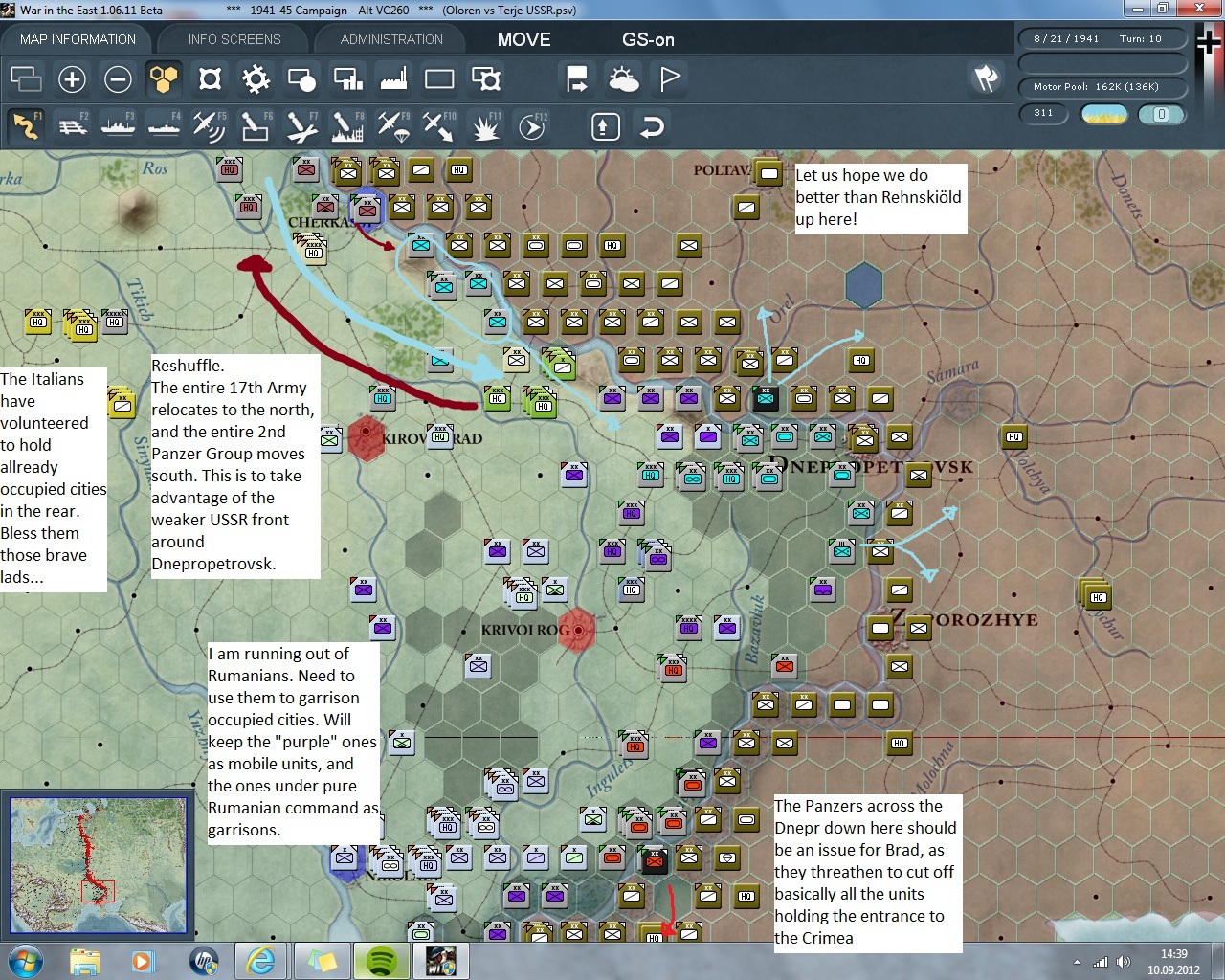The height and width of the screenshot is (980, 1225).
Task: Select F5 air recon mode icon
Action: [210, 125]
